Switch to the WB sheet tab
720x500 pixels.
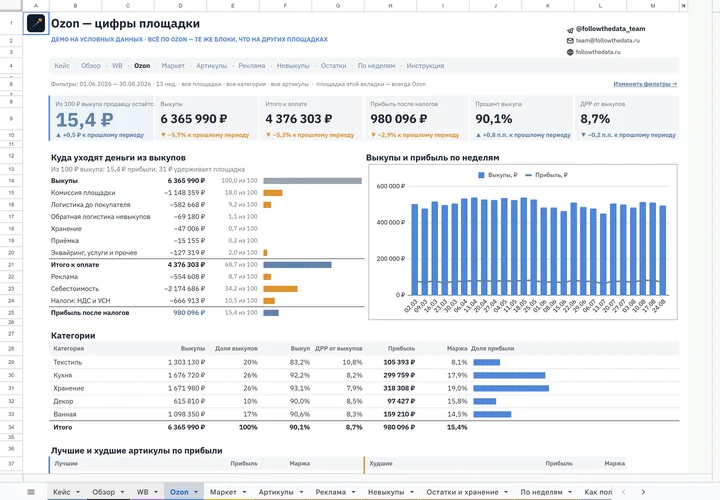142,492
